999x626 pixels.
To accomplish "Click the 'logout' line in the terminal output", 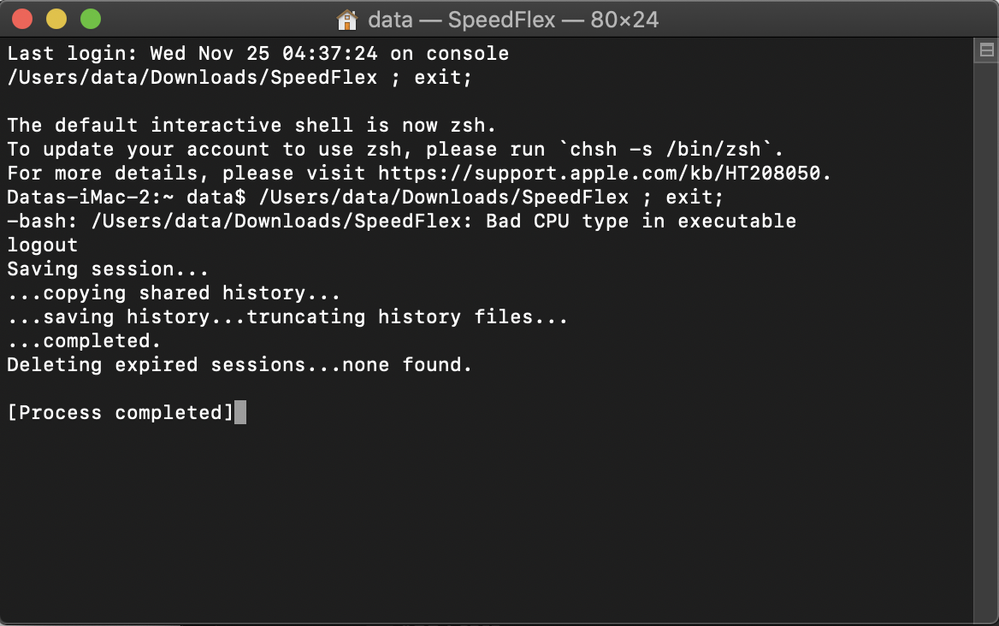I will pos(42,245).
